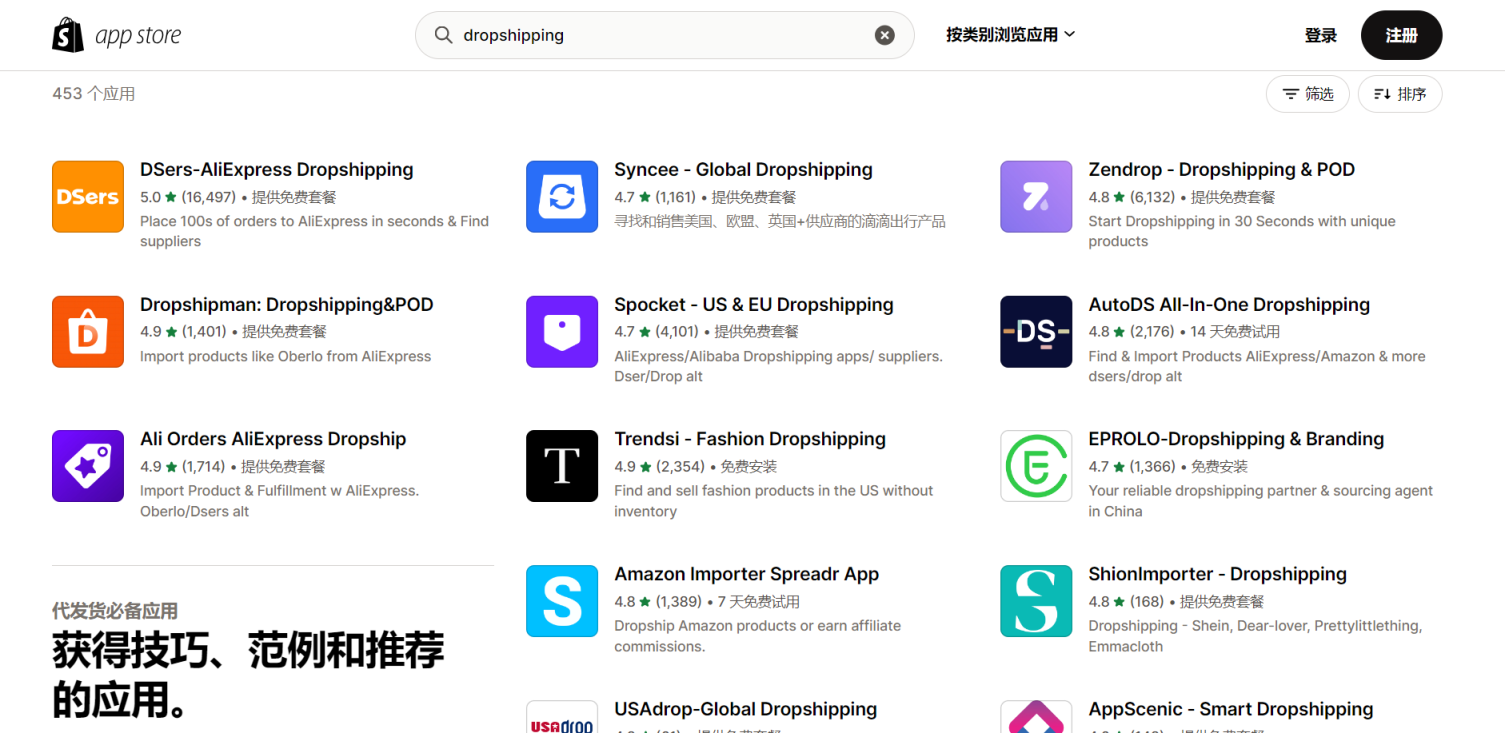
Task: Click the Spocket purple pocket icon
Action: pos(562,331)
